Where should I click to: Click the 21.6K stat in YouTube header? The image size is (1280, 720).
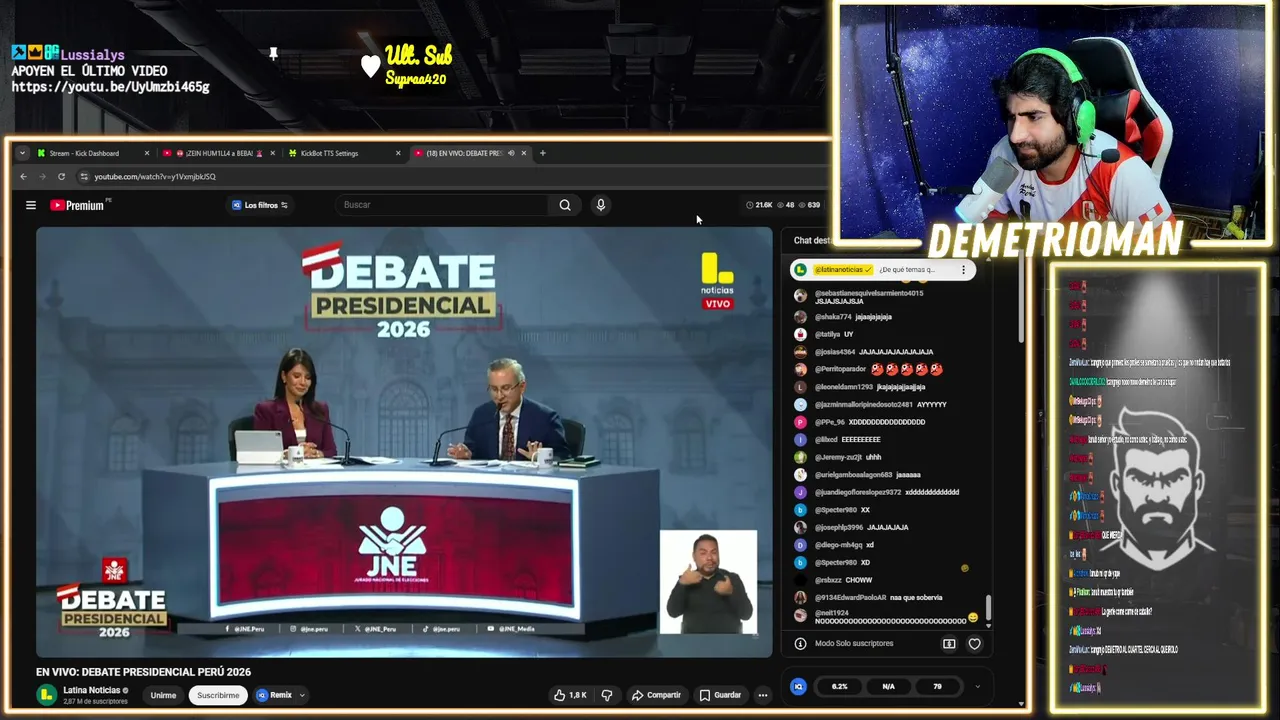[760, 205]
